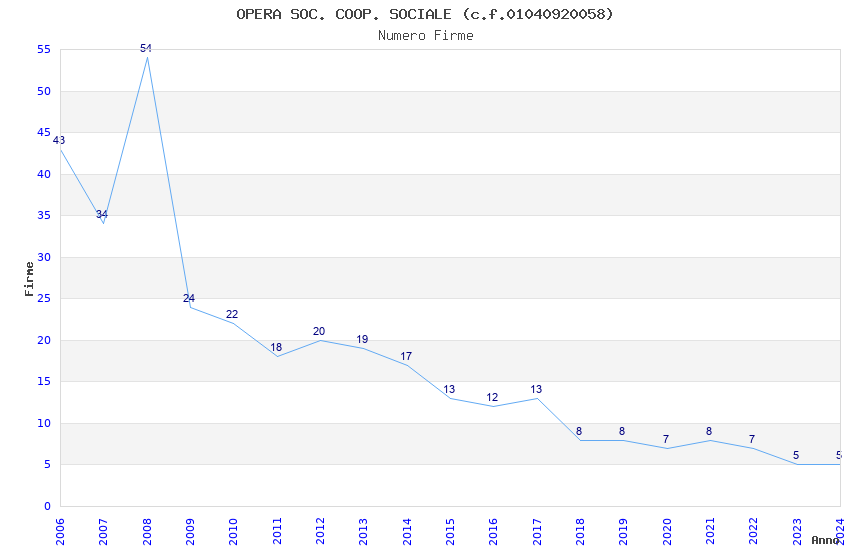Click x-axis year 2015

pos(450,532)
